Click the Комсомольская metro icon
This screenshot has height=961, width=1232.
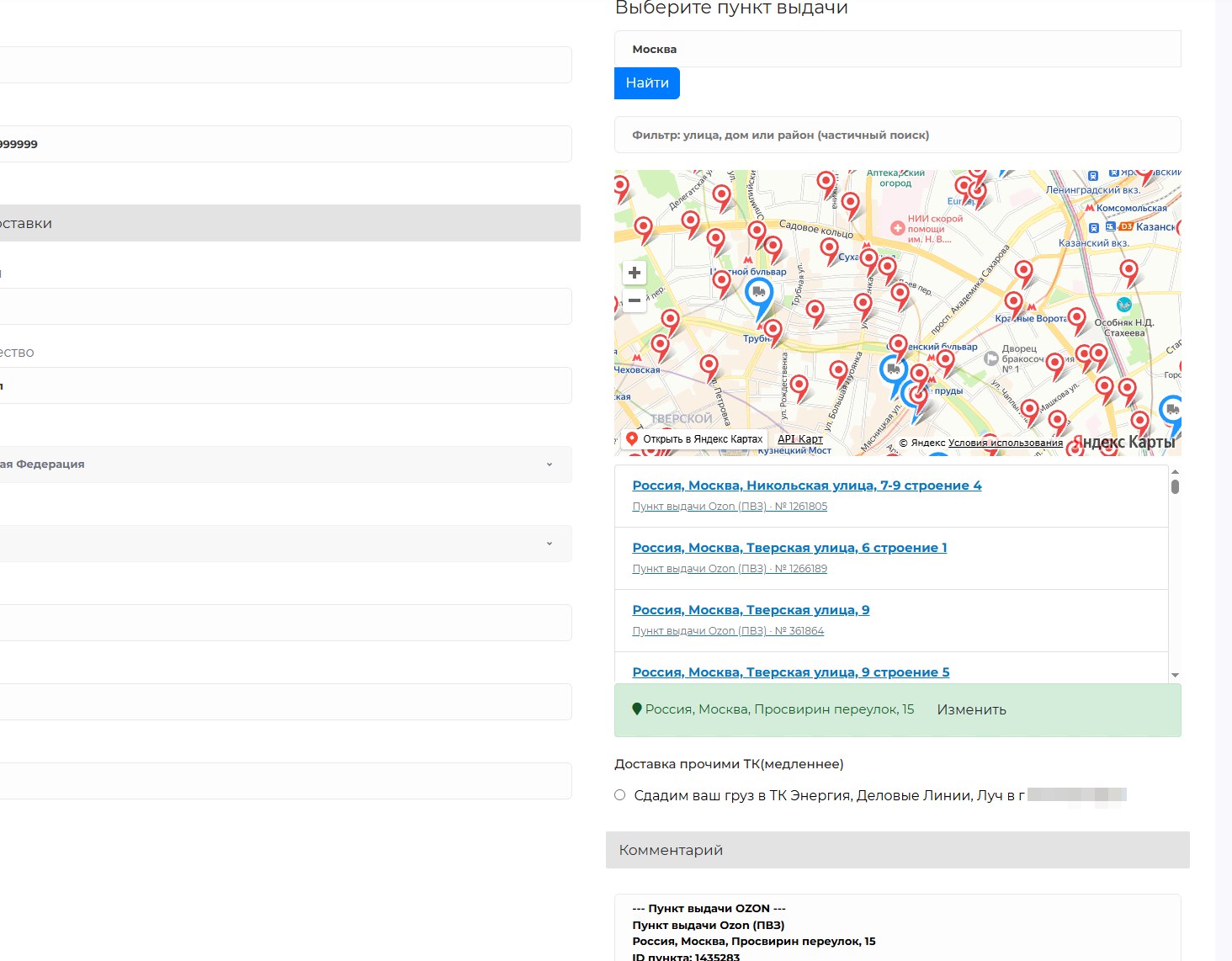(1089, 208)
